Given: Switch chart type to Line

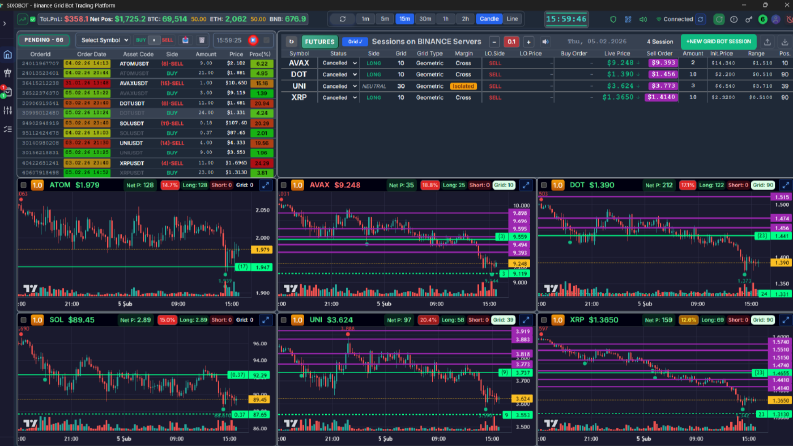Looking at the screenshot, I should (512, 19).
